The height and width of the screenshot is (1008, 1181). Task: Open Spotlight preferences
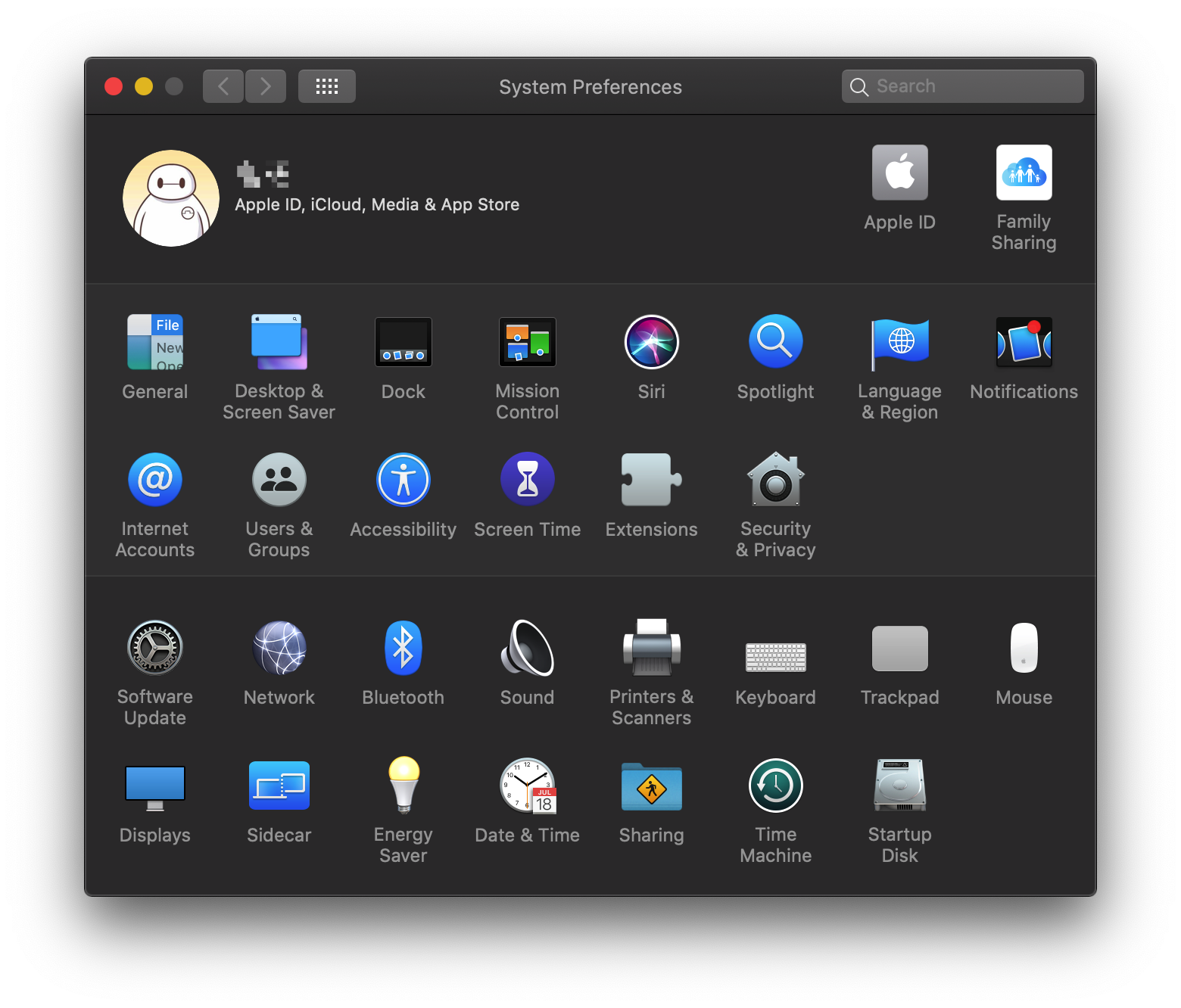(776, 342)
